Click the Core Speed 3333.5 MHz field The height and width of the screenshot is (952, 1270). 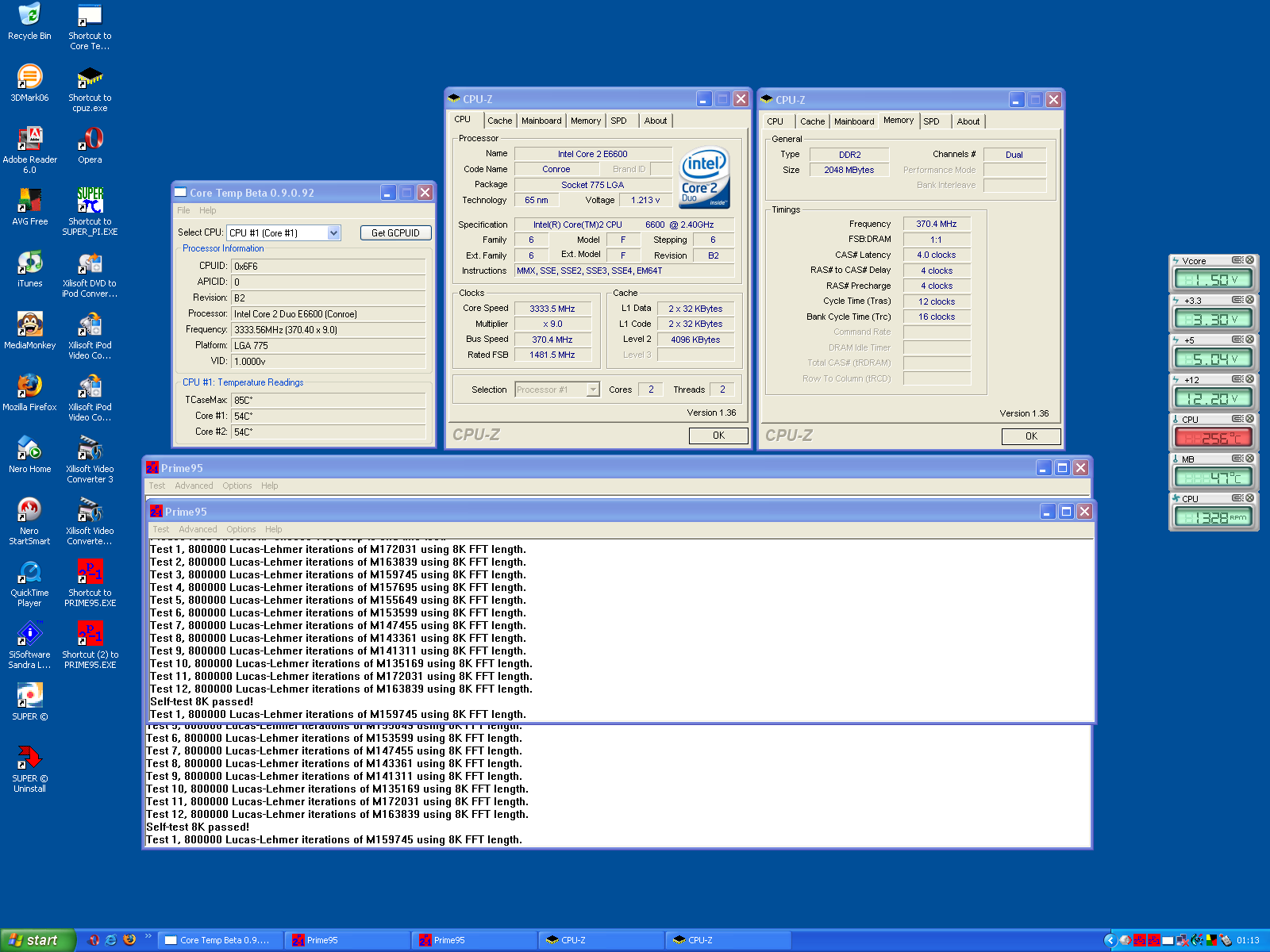point(552,309)
